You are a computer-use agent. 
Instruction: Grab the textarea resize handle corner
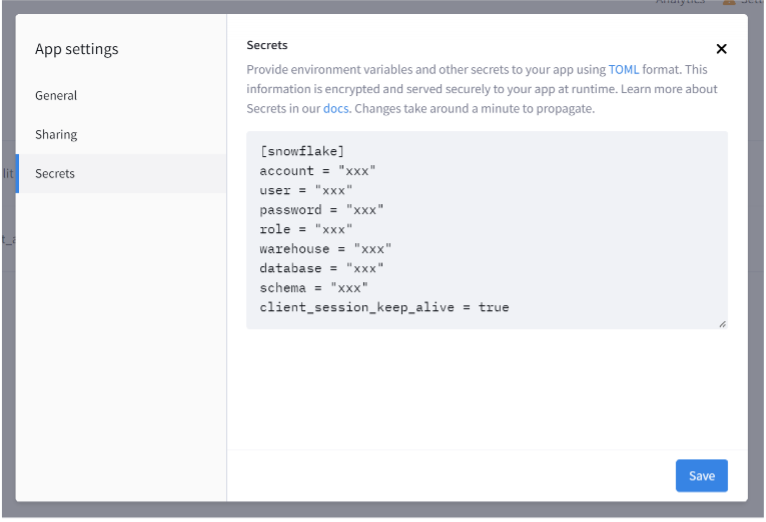tap(722, 324)
